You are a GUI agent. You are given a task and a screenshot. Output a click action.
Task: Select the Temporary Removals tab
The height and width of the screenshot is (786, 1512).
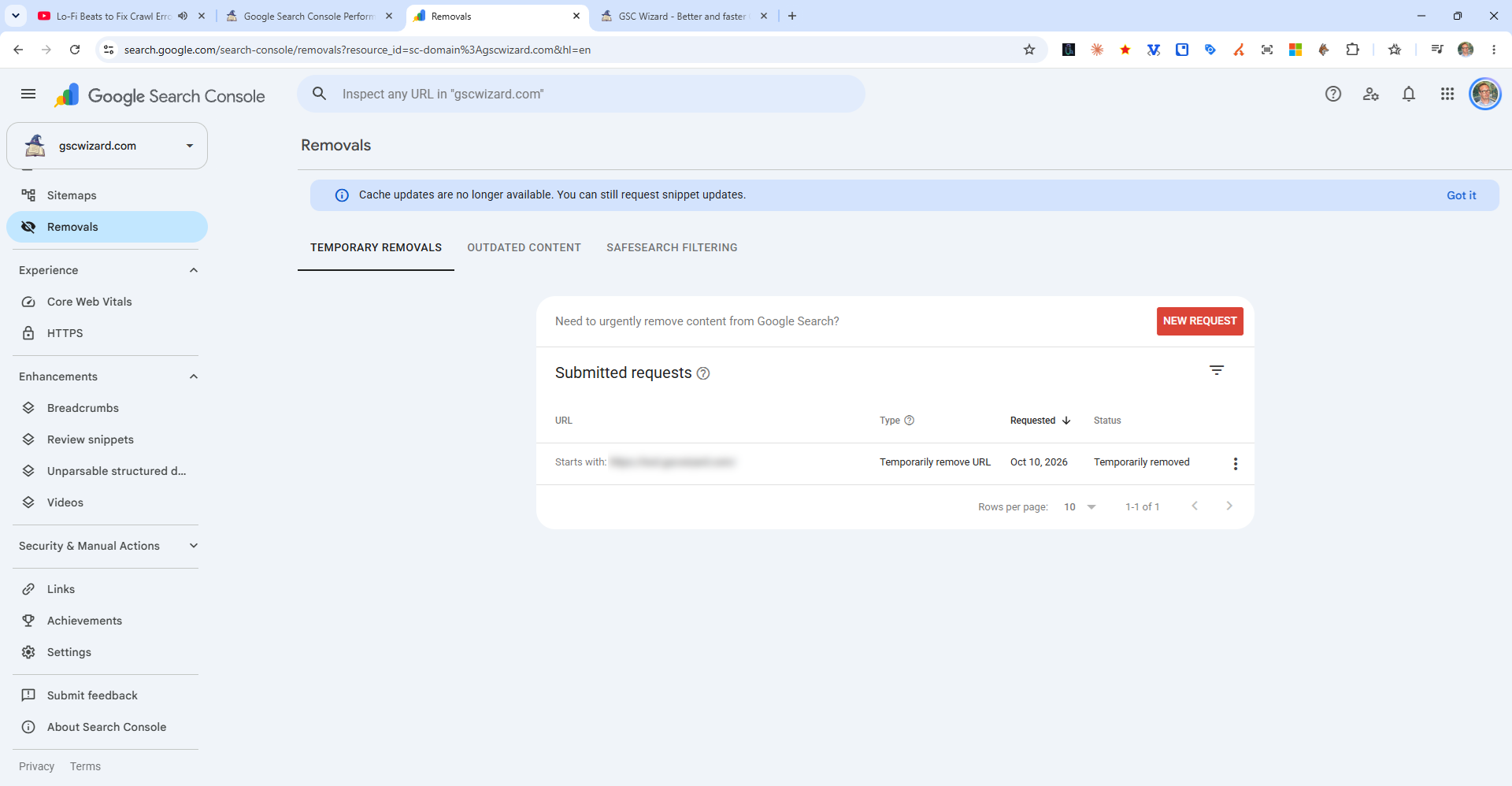376,247
